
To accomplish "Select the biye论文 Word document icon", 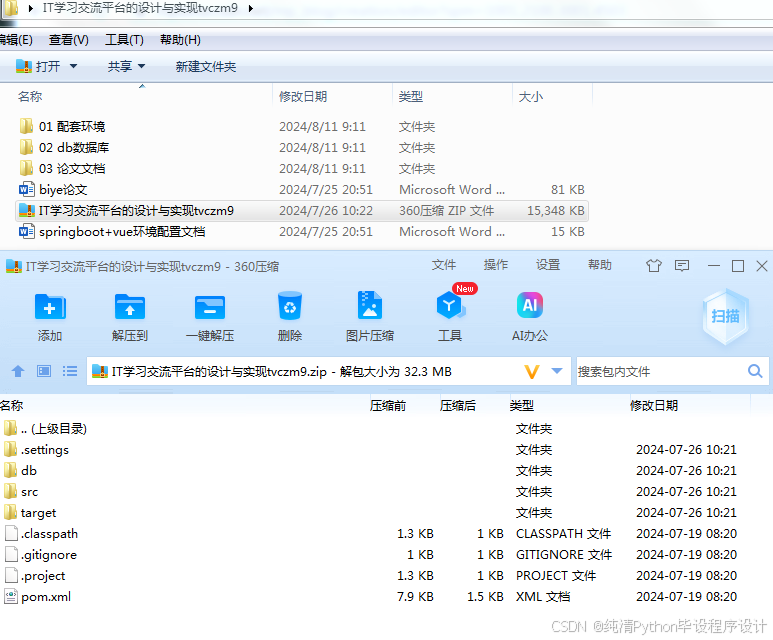I will coord(27,189).
